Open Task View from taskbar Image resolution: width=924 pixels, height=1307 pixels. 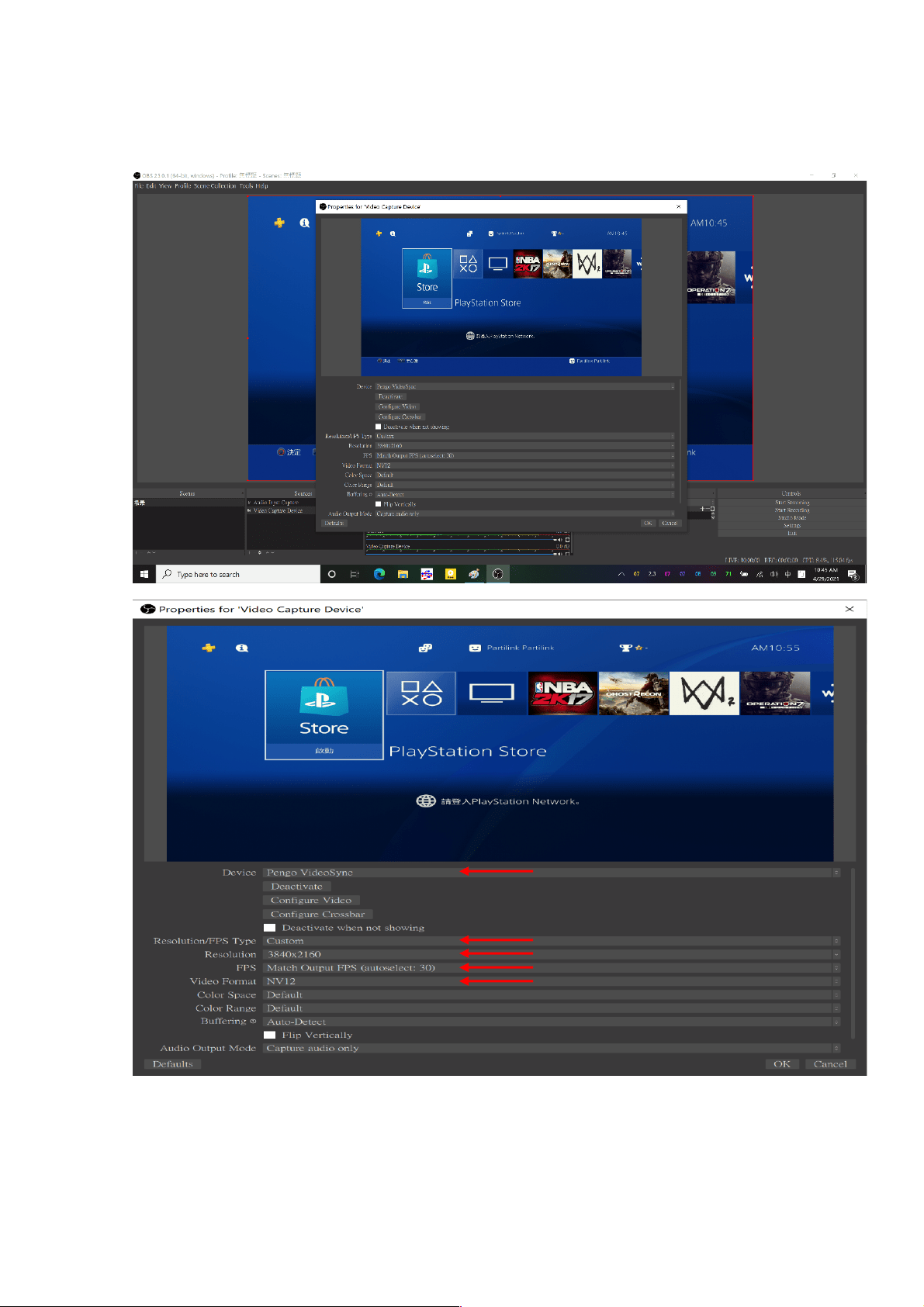pos(355,574)
